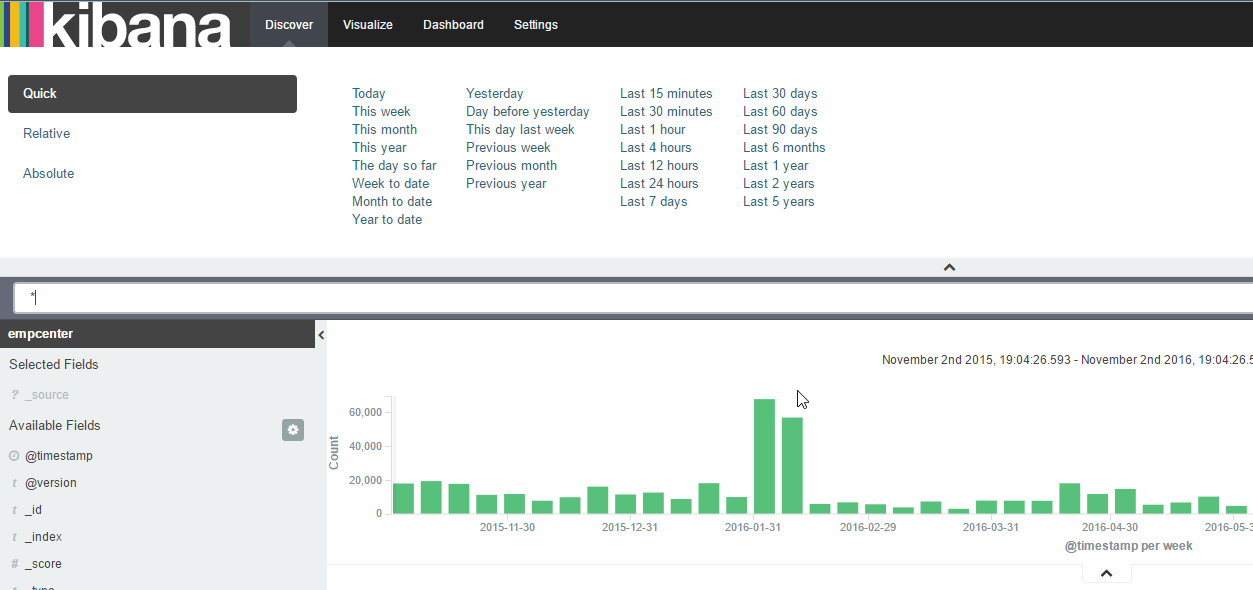Choose the Yesterday time range
This screenshot has width=1253, height=590.
(495, 94)
